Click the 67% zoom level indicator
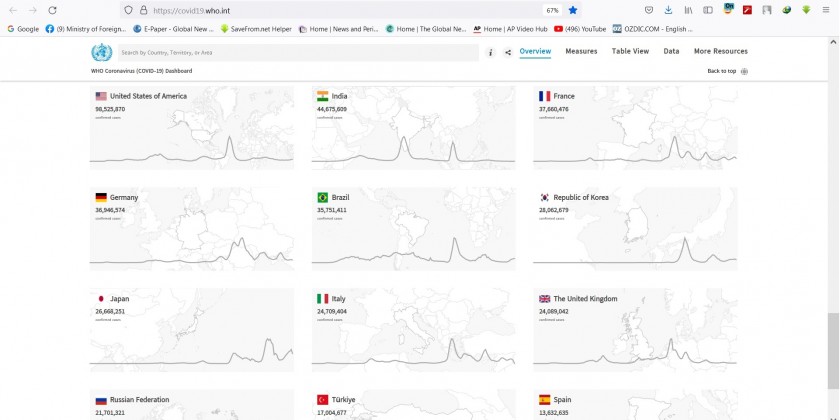 (x=552, y=10)
